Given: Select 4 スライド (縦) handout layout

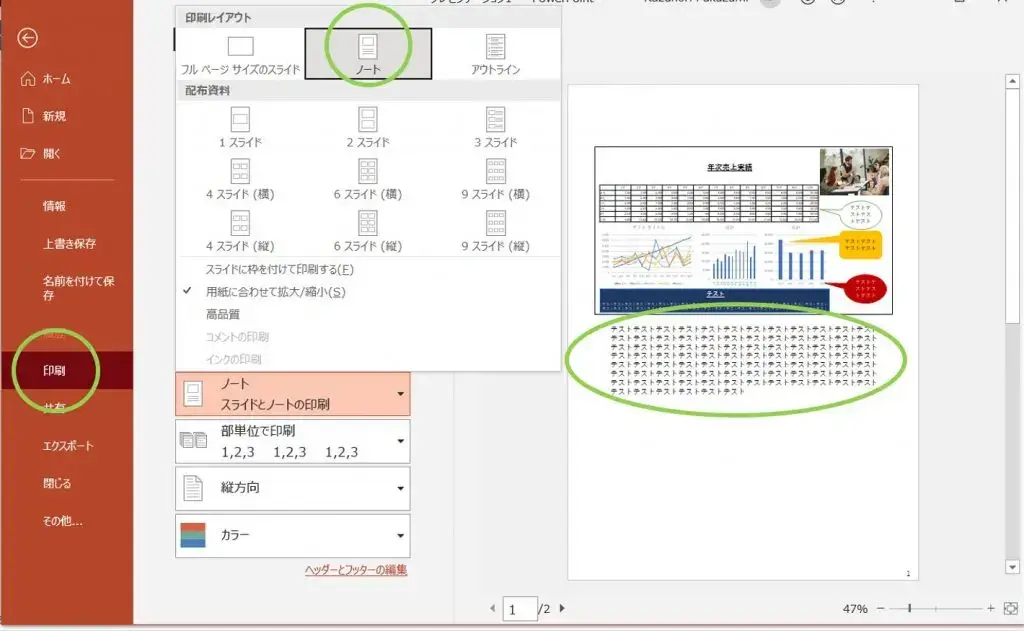Looking at the screenshot, I should coord(240,232).
